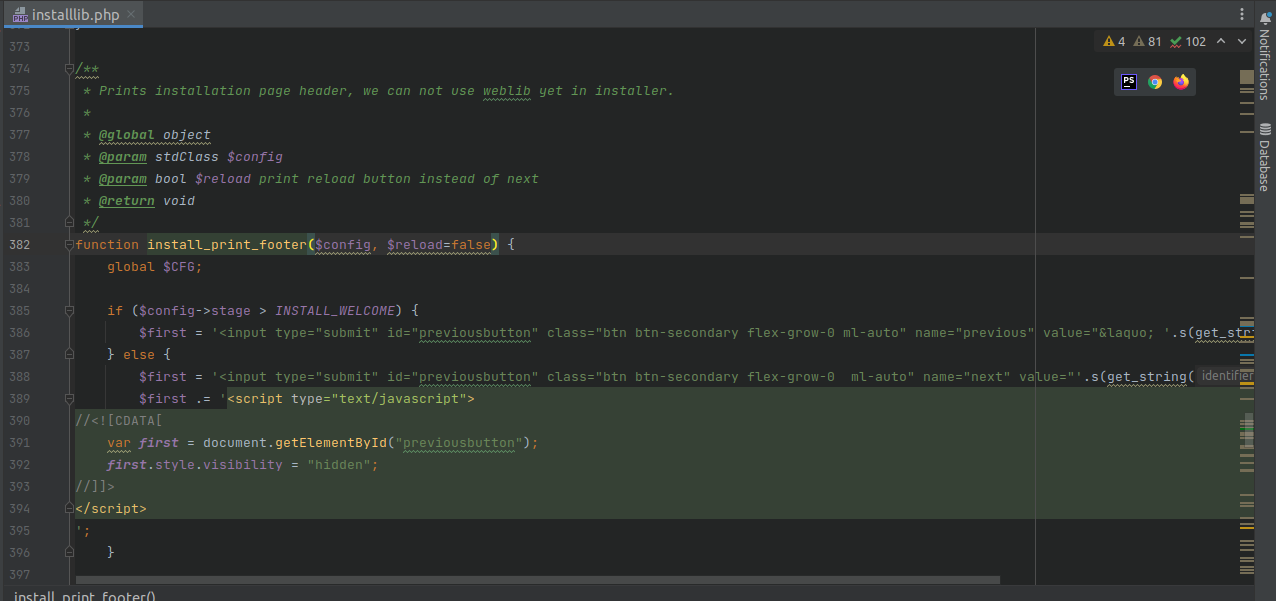Open the Database tool window
Viewport: 1276px width, 601px height.
[1264, 157]
